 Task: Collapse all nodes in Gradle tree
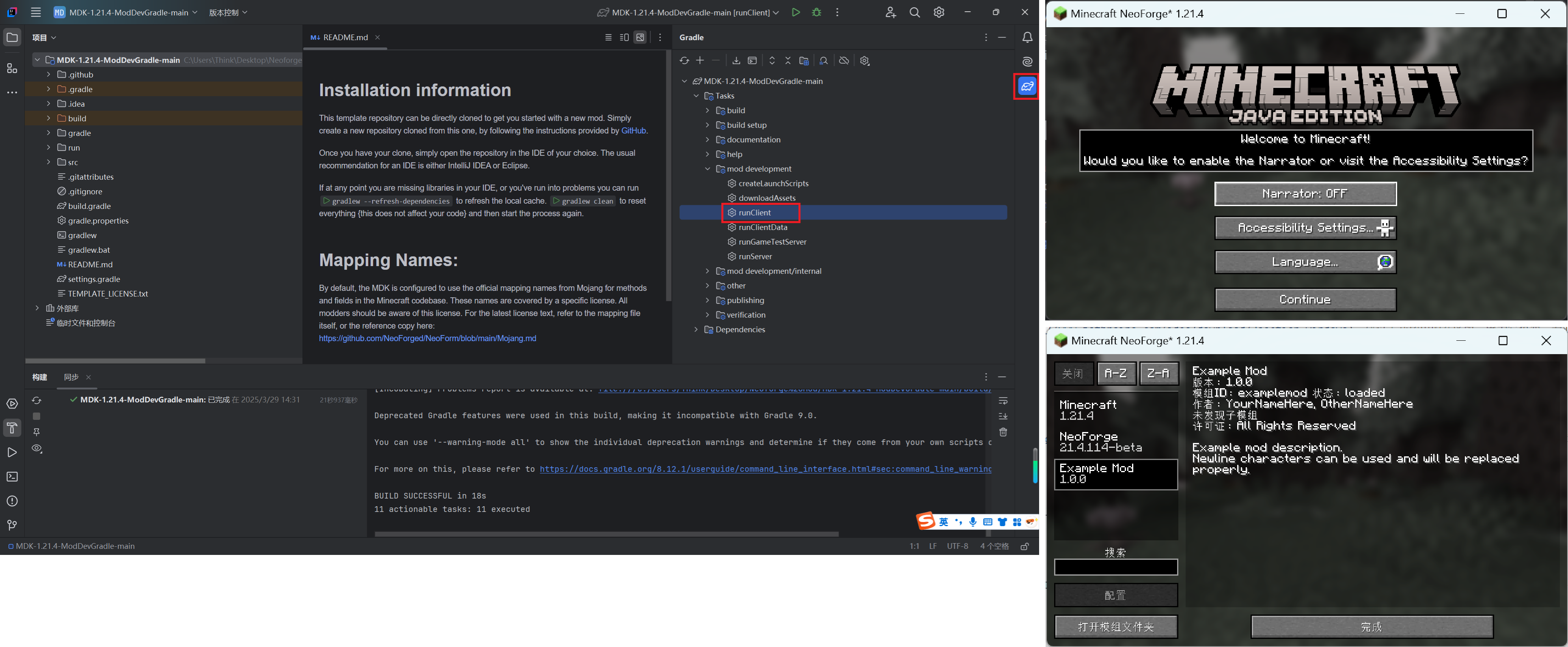pos(787,60)
